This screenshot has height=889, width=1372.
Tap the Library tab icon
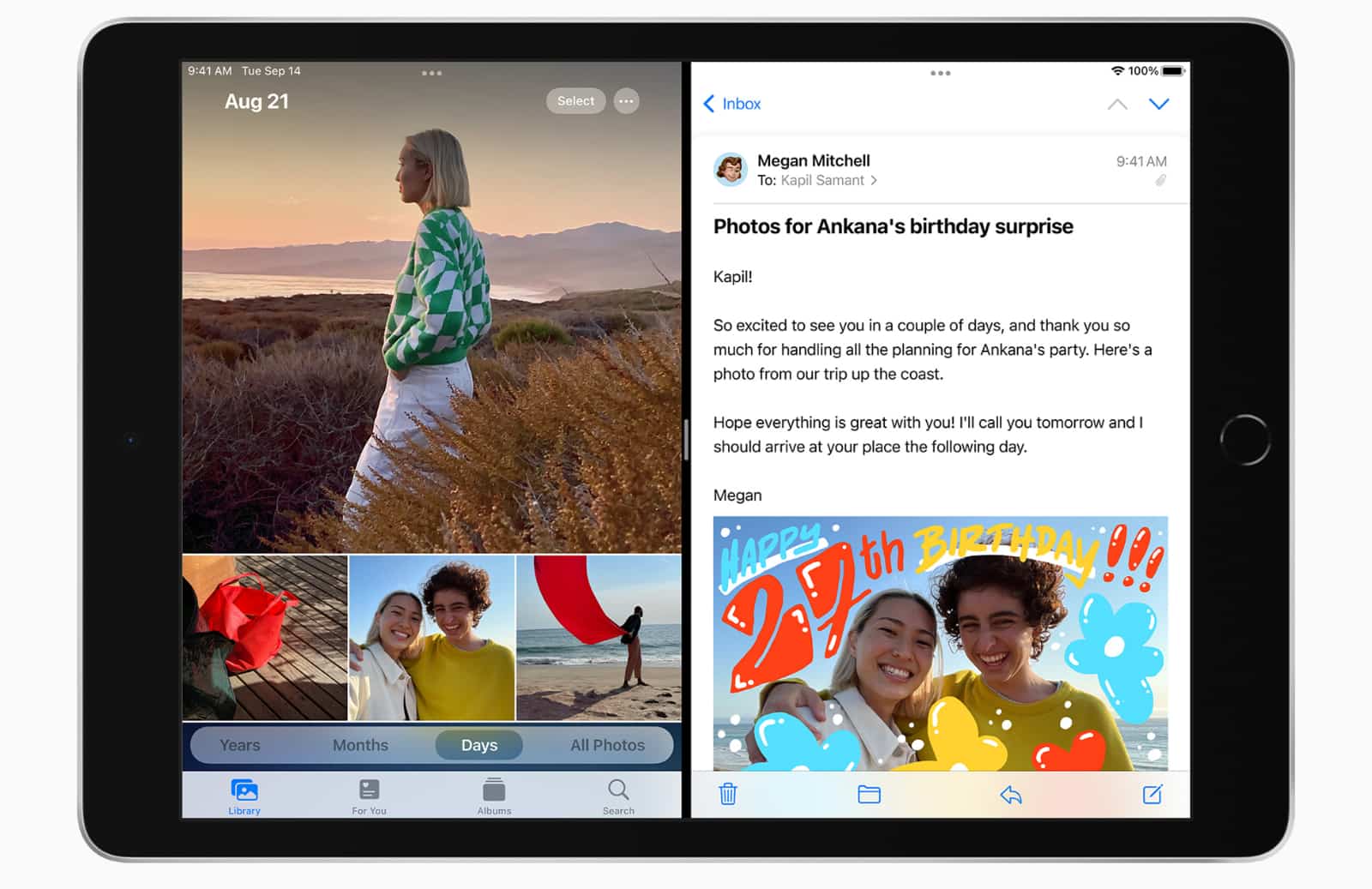244,790
